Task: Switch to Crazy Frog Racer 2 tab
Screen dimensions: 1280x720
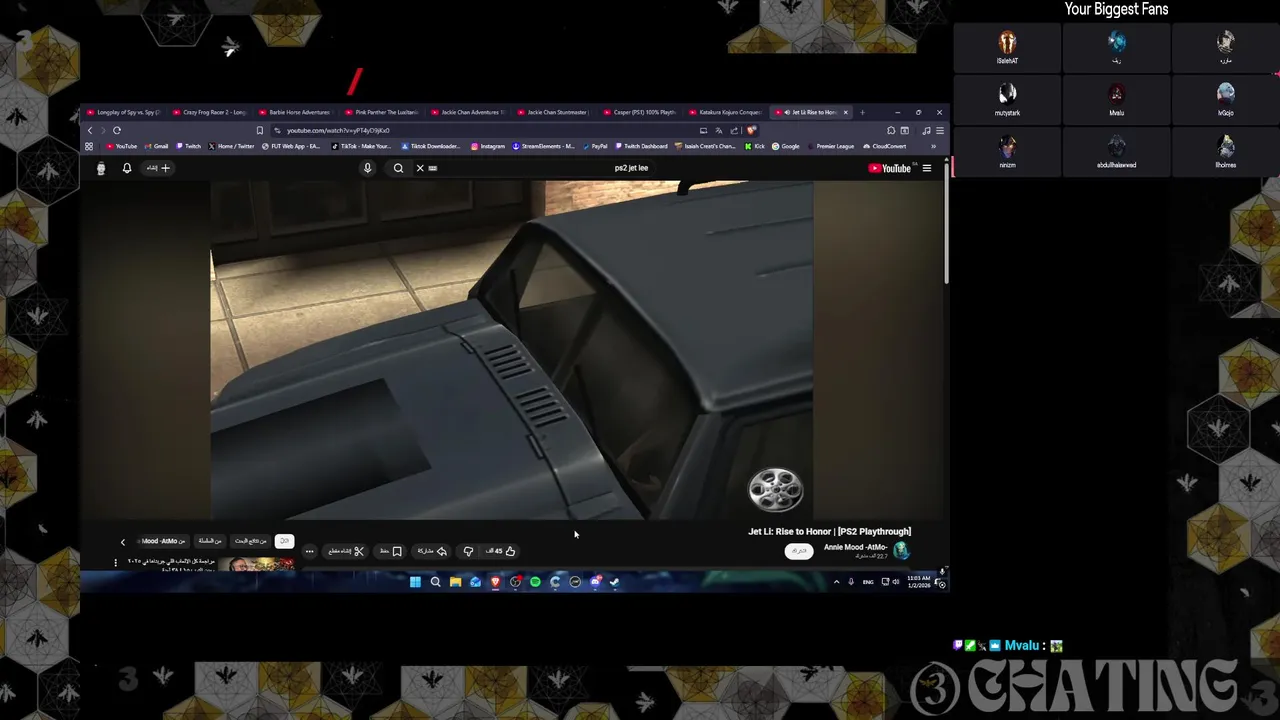Action: (x=209, y=112)
